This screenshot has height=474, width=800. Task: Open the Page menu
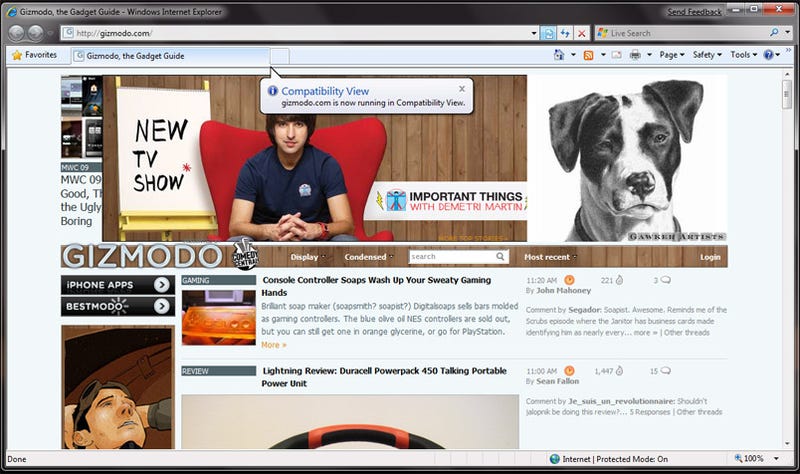click(671, 55)
